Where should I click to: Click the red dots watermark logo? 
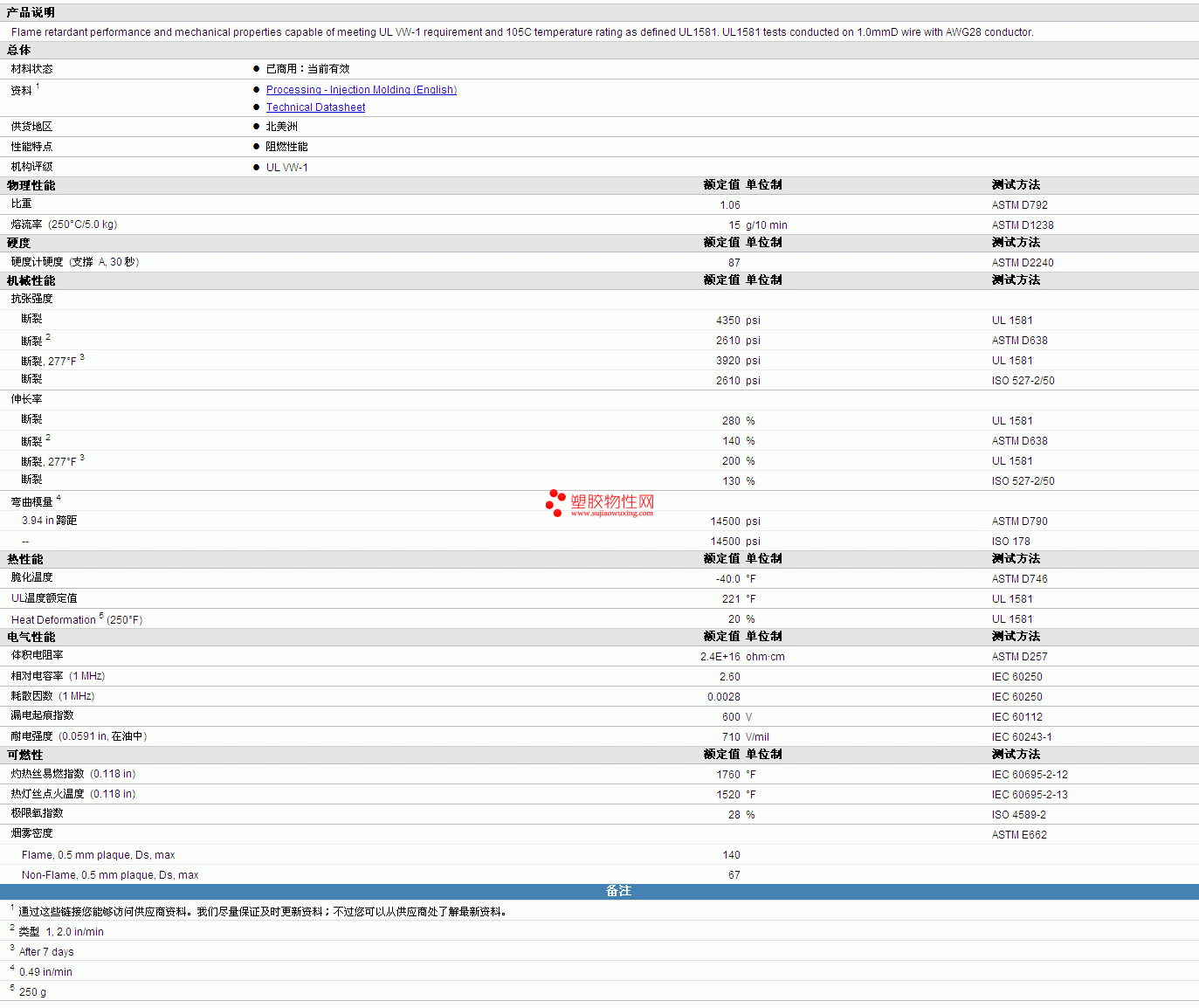point(555,502)
